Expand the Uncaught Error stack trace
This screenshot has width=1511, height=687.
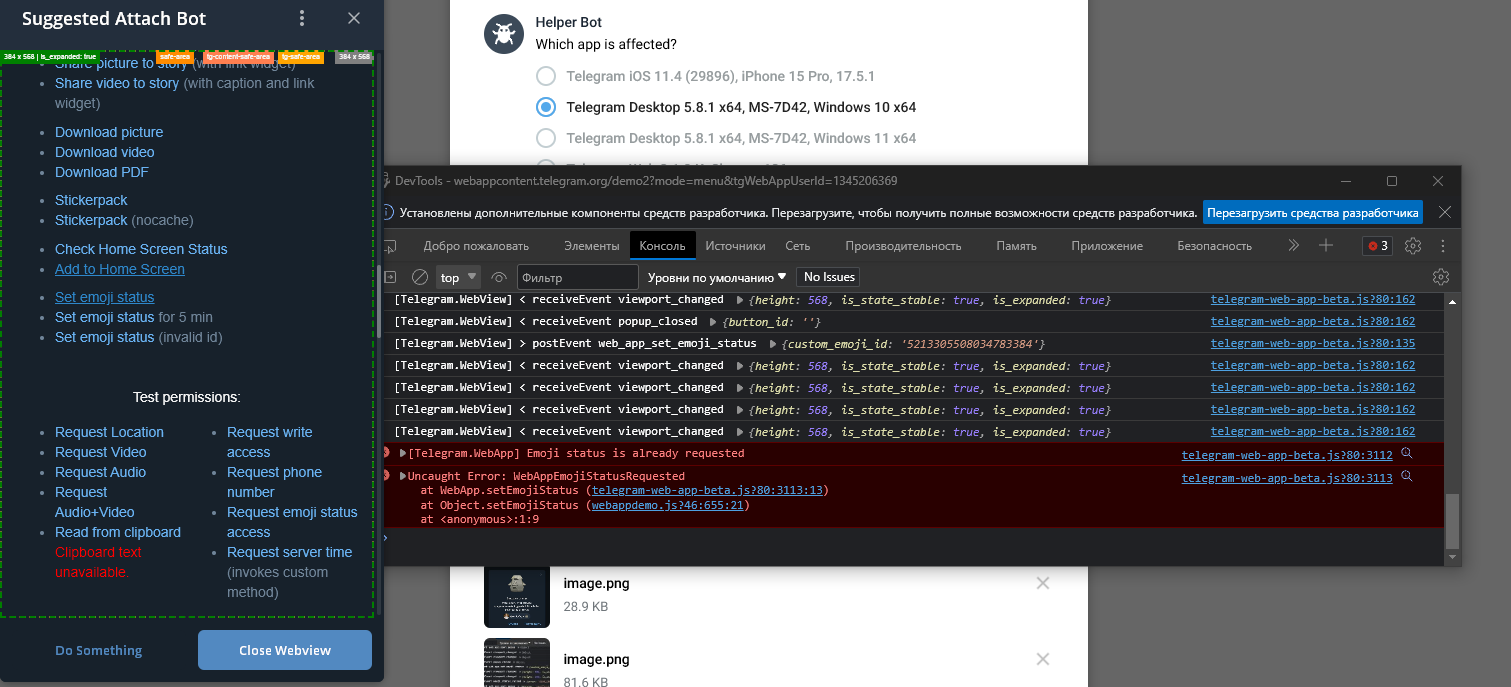coord(403,476)
